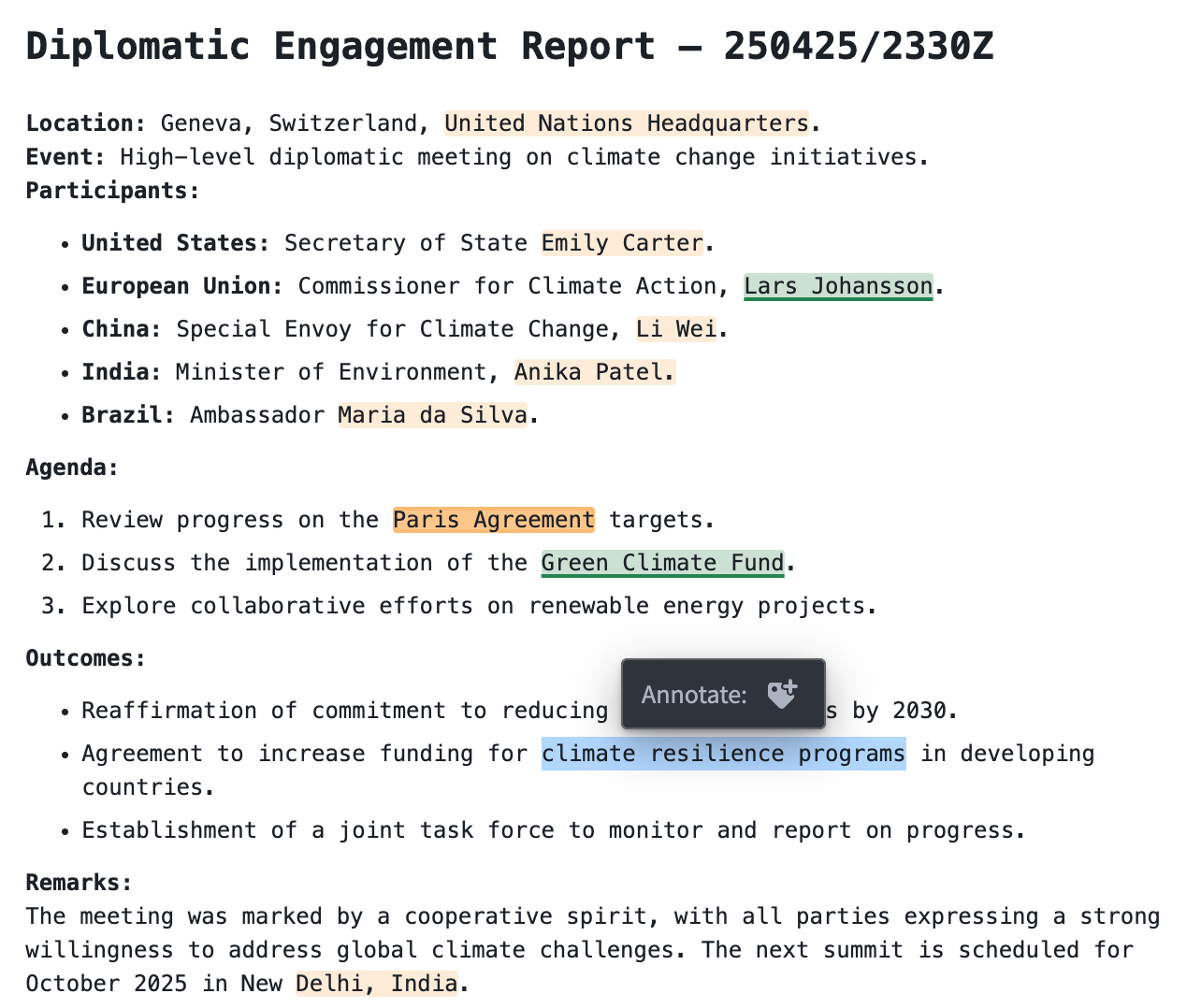
Task: Click the joint task force outcome bullet
Action: tap(555, 829)
